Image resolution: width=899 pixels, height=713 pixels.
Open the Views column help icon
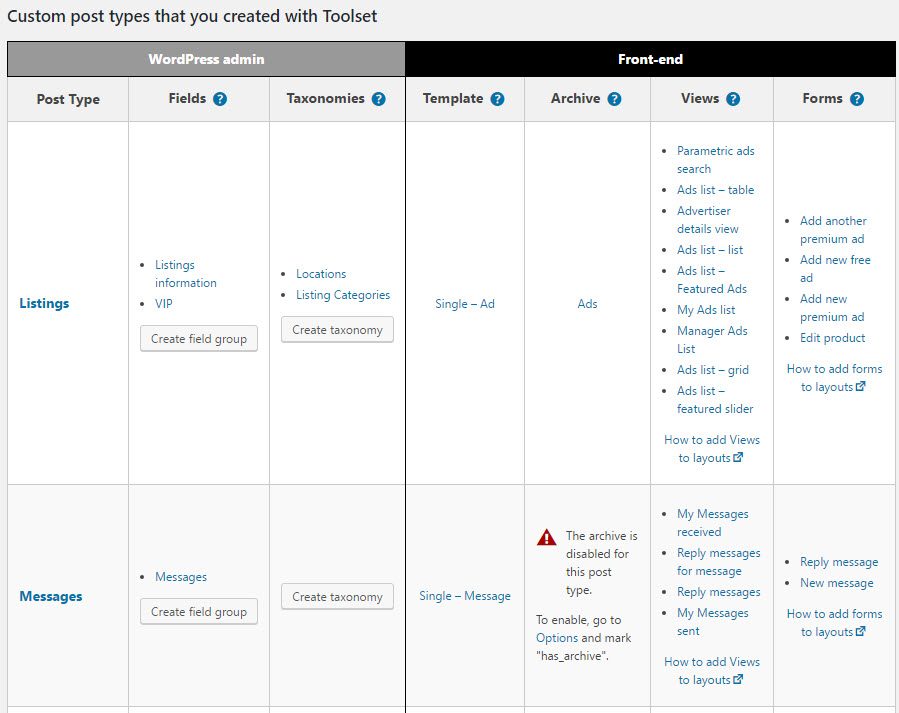733,99
